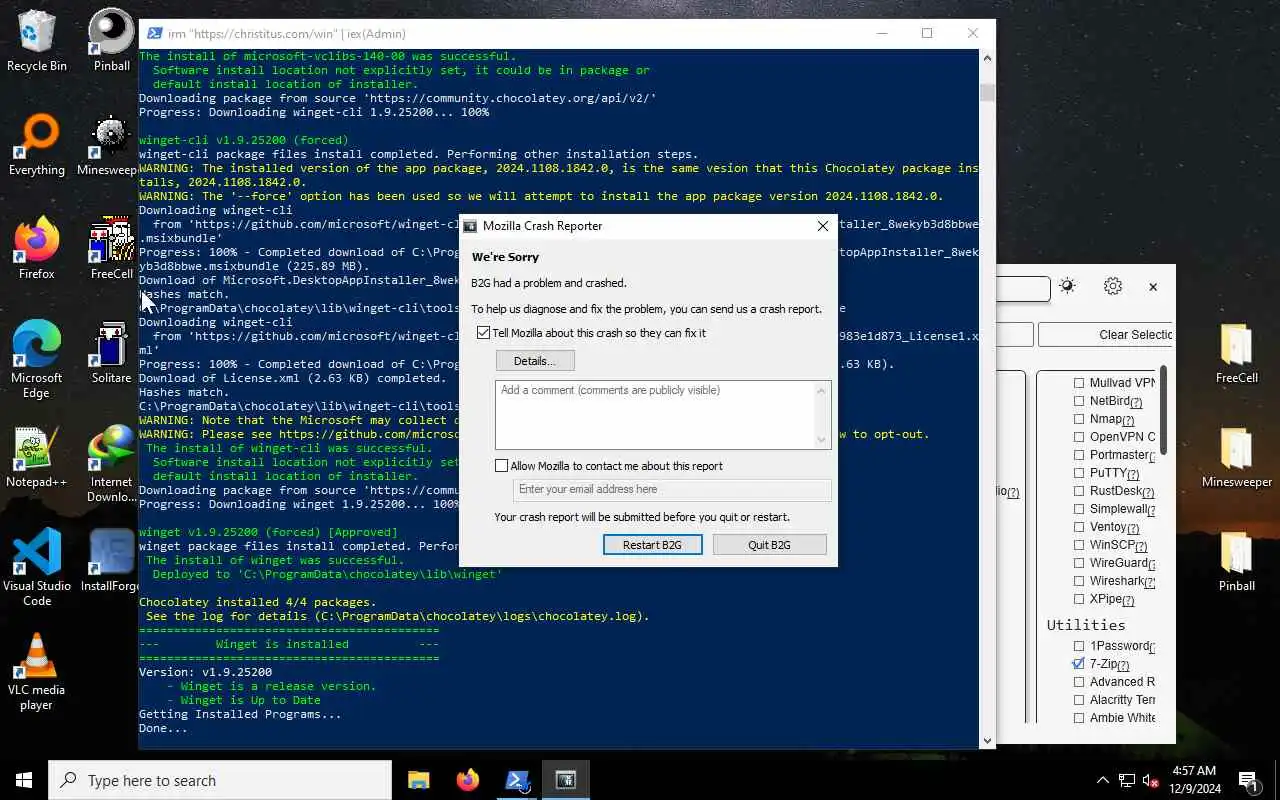
Task: Toggle the theme sun icon in WinUtil
Action: pyautogui.click(x=1067, y=287)
